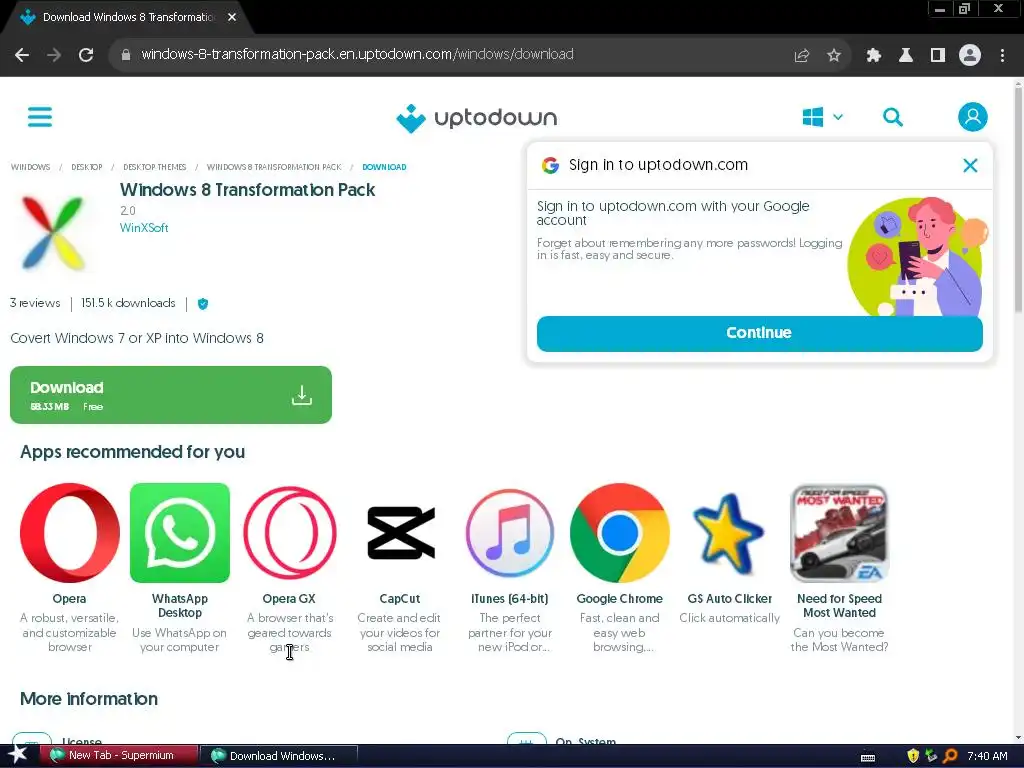1024x768 pixels.
Task: Click the green Download button
Action: 171,394
